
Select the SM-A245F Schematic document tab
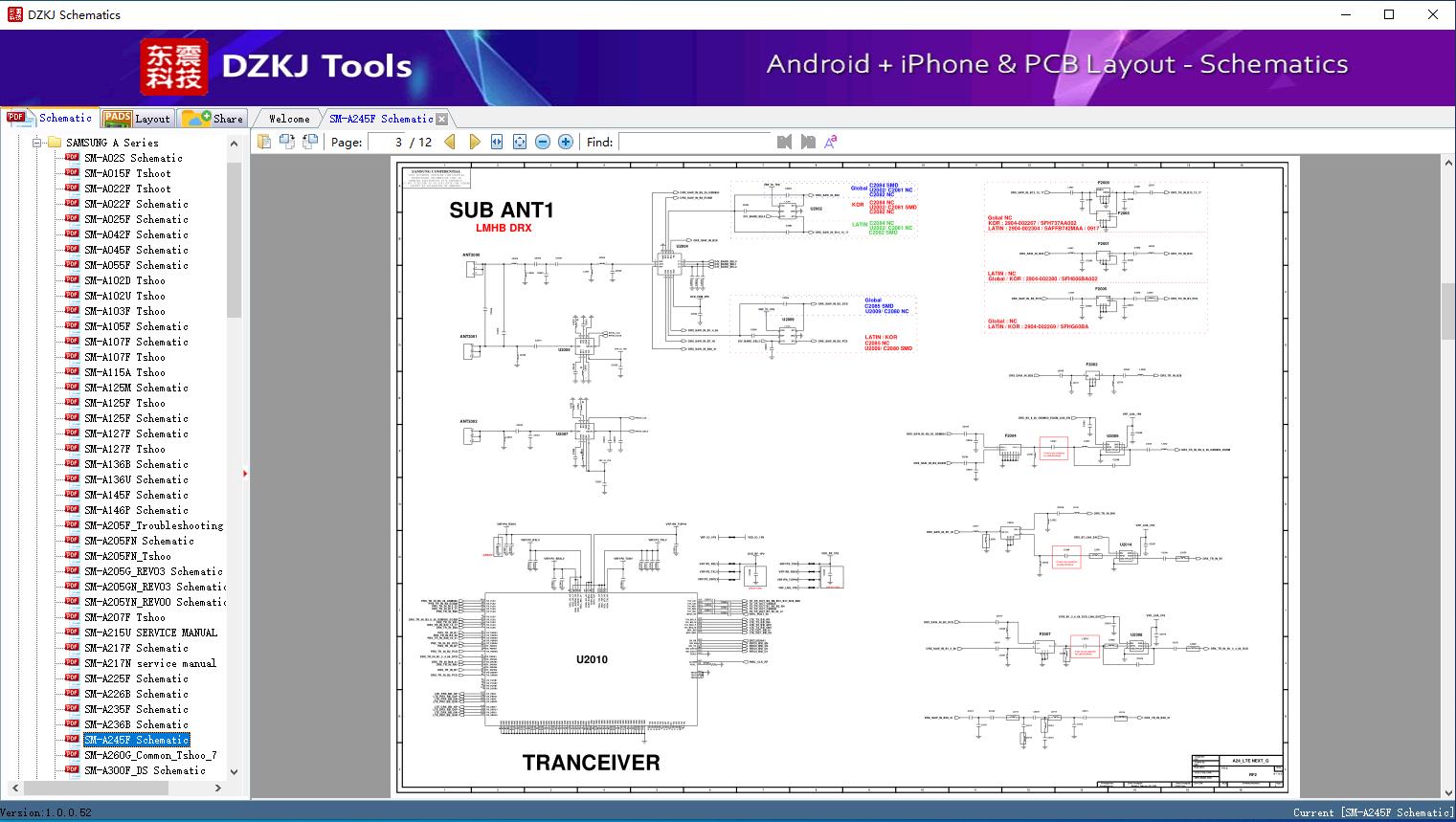381,119
